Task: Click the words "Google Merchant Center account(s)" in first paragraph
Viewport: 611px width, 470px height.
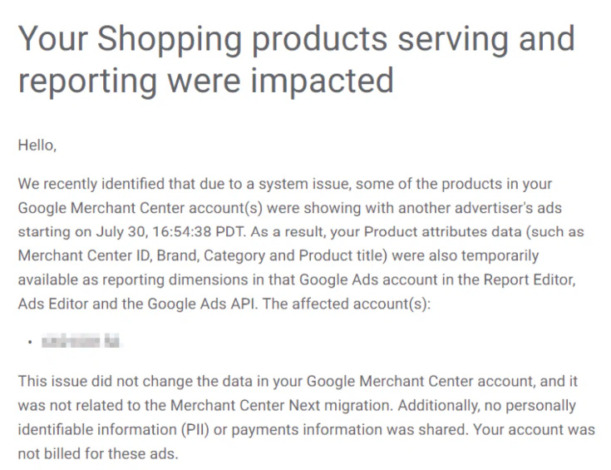Action: 140,208
